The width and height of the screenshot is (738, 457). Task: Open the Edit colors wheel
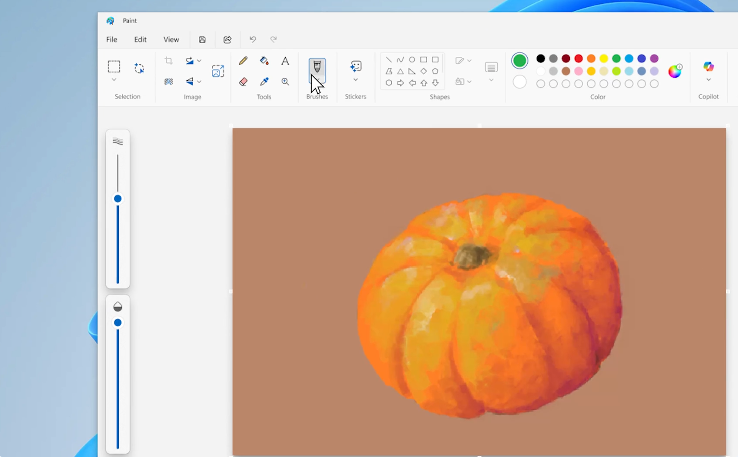pyautogui.click(x=675, y=71)
